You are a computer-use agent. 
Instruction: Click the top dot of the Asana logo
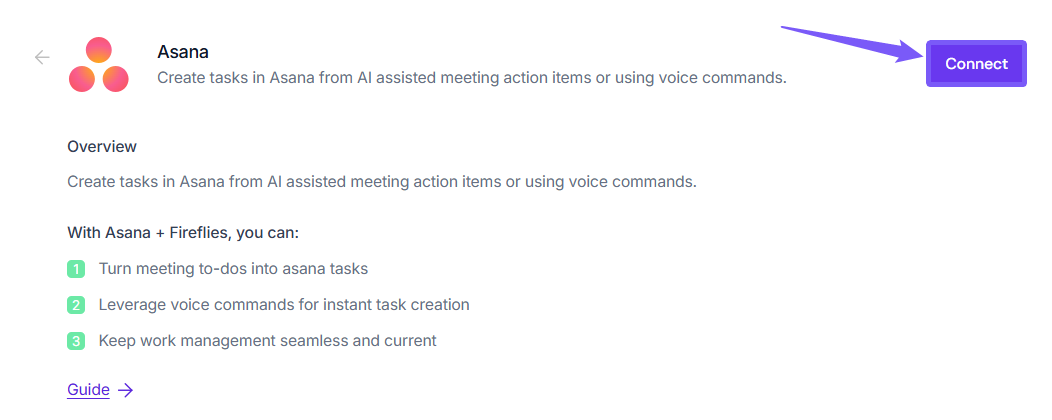click(98, 50)
